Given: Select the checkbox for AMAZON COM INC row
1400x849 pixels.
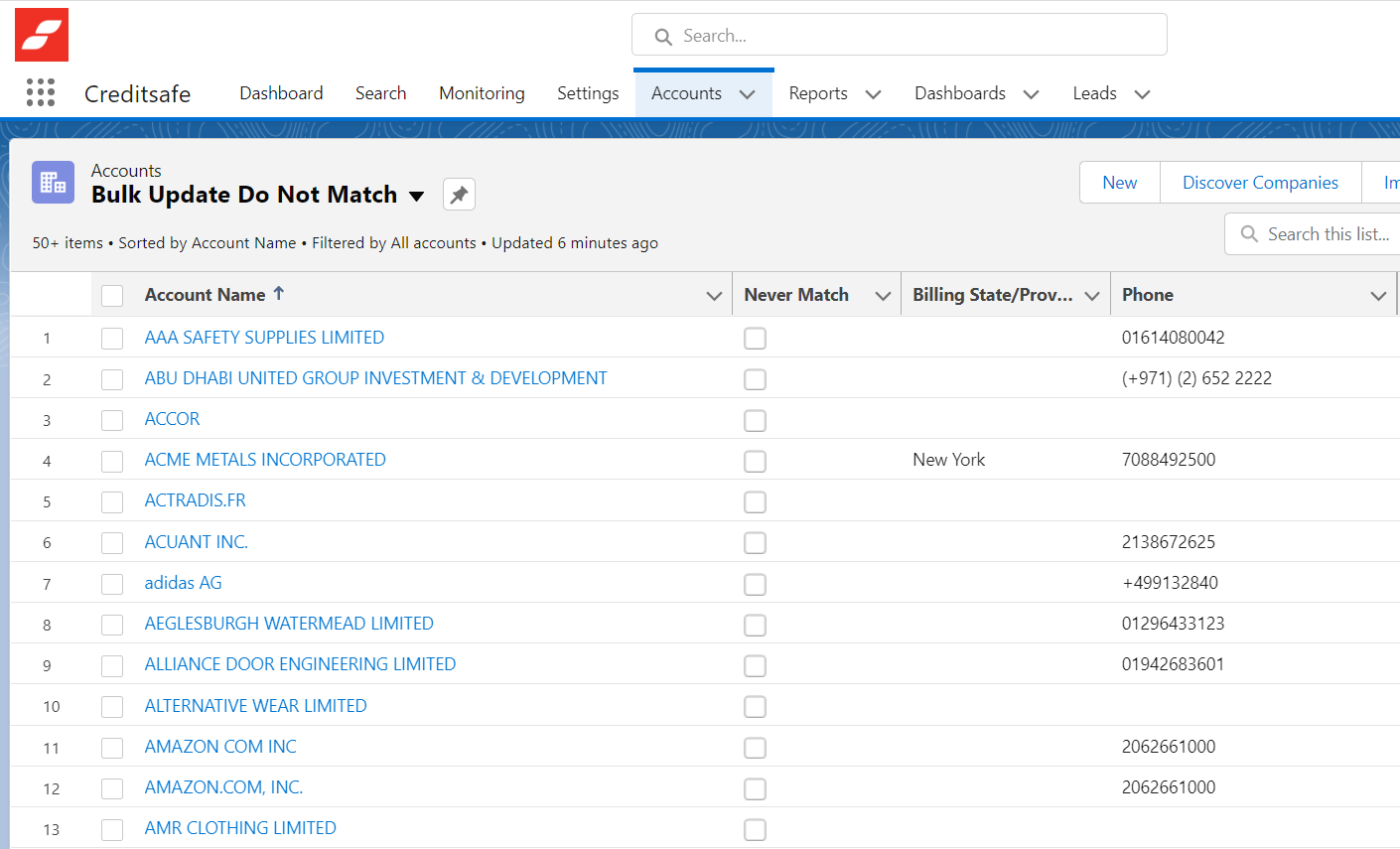Looking at the screenshot, I should tap(111, 747).
